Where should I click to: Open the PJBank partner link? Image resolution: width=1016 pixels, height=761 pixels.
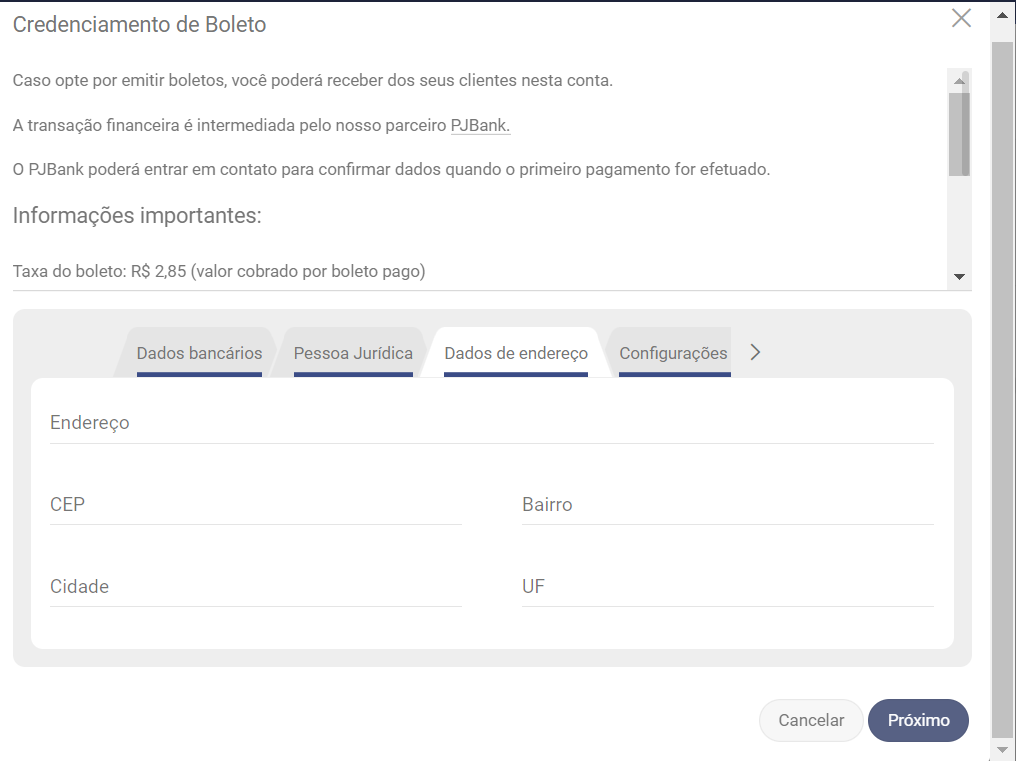point(480,125)
